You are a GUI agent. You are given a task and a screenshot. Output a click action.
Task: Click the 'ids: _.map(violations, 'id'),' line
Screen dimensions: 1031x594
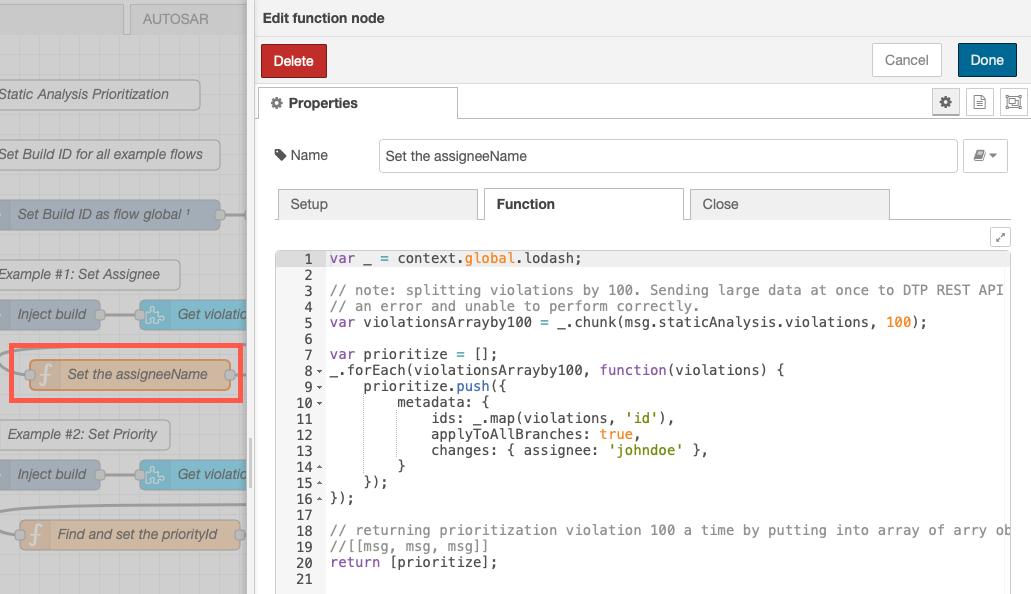coord(552,418)
